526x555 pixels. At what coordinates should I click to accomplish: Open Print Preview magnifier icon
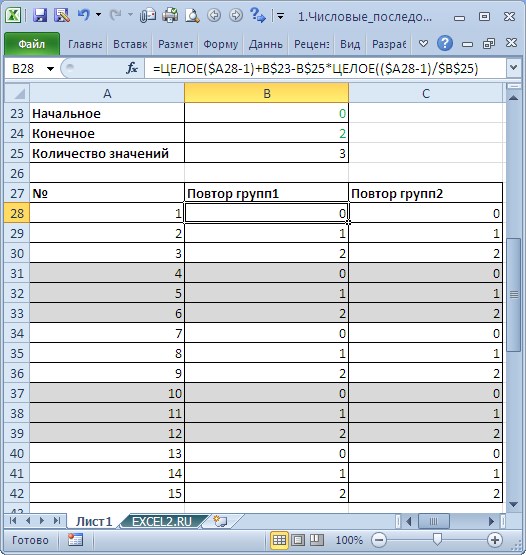pos(192,16)
